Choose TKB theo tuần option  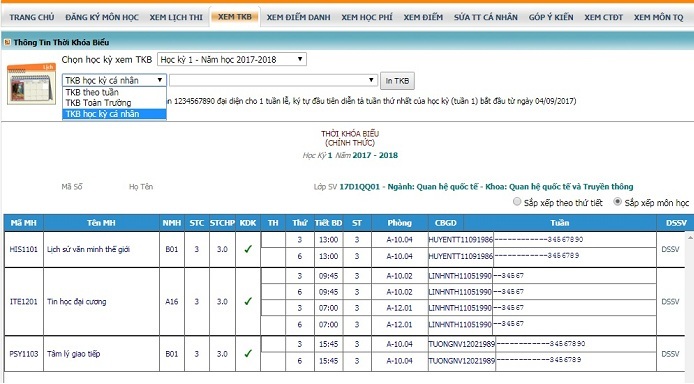114,92
